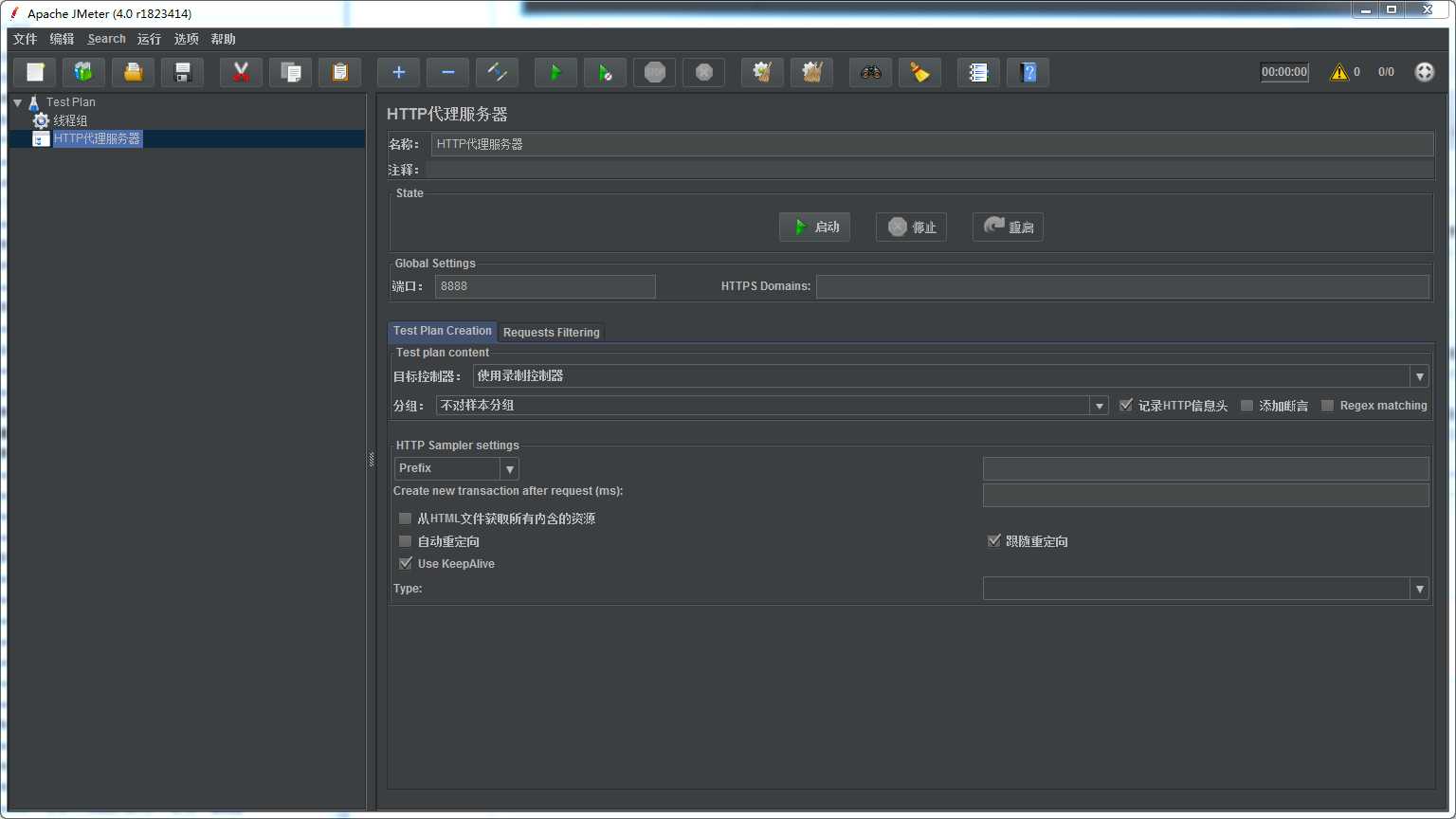Click the Stop test toolbar icon
The width and height of the screenshot is (1456, 819).
click(655, 72)
